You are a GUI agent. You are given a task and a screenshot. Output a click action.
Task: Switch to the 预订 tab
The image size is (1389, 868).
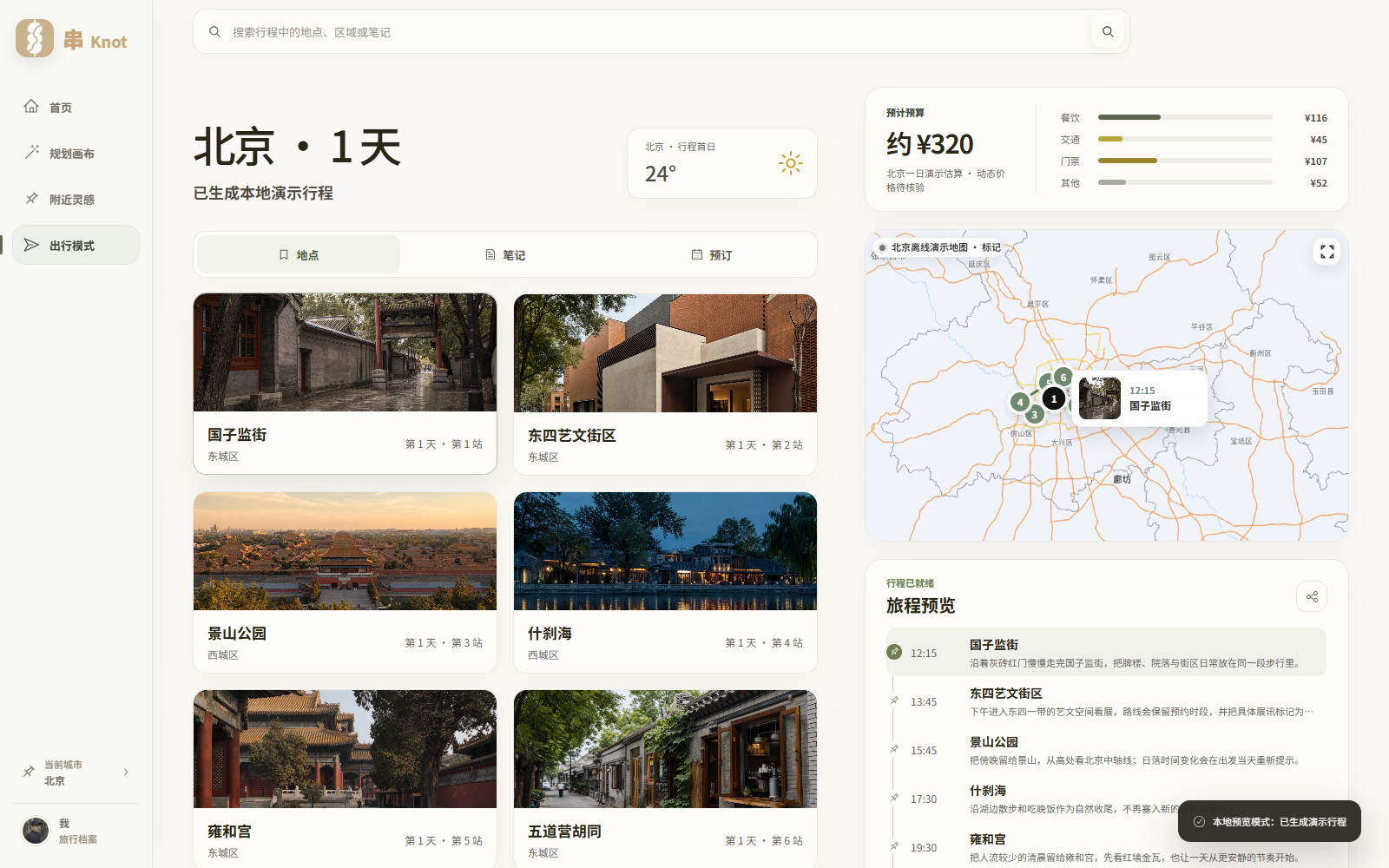pyautogui.click(x=712, y=254)
